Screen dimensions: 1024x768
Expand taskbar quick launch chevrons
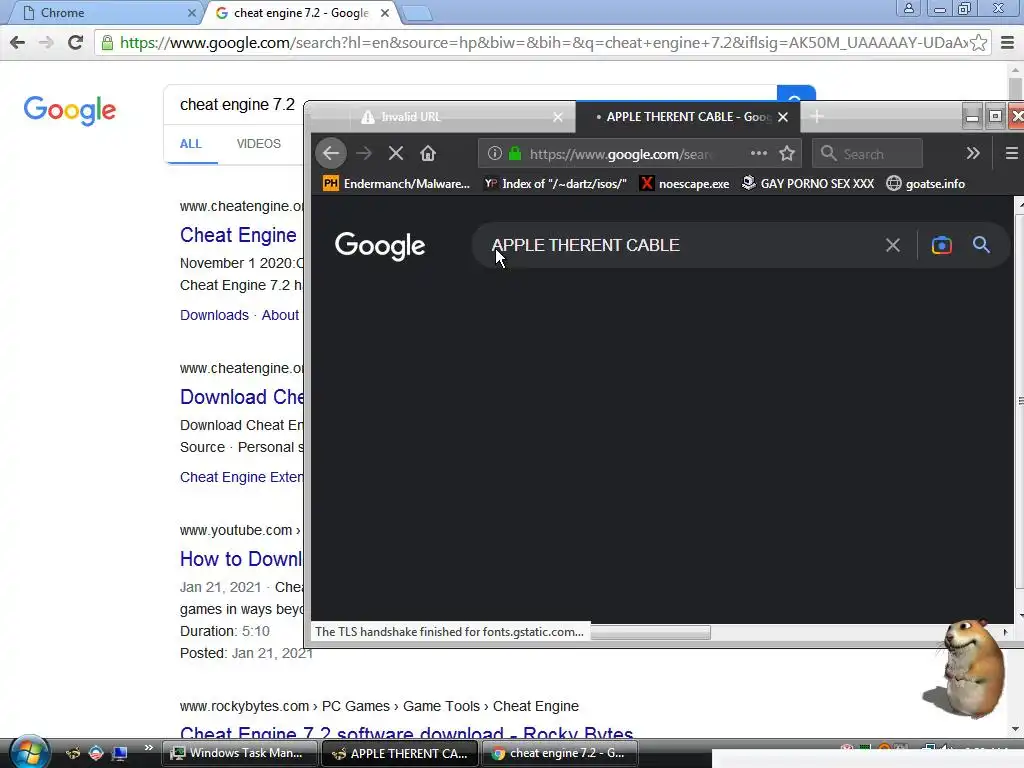149,748
